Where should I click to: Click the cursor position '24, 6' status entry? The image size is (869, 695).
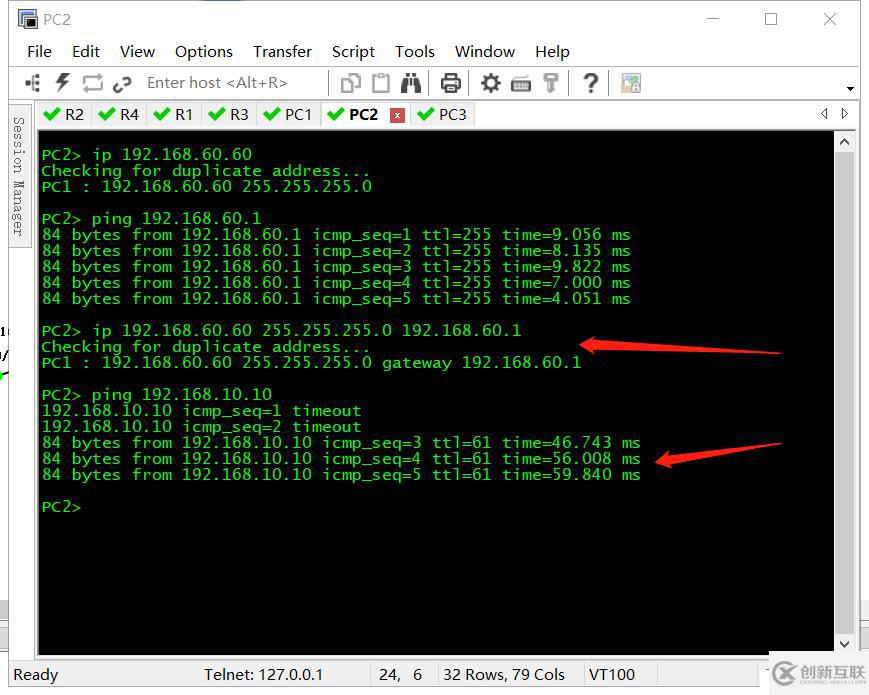click(x=400, y=674)
